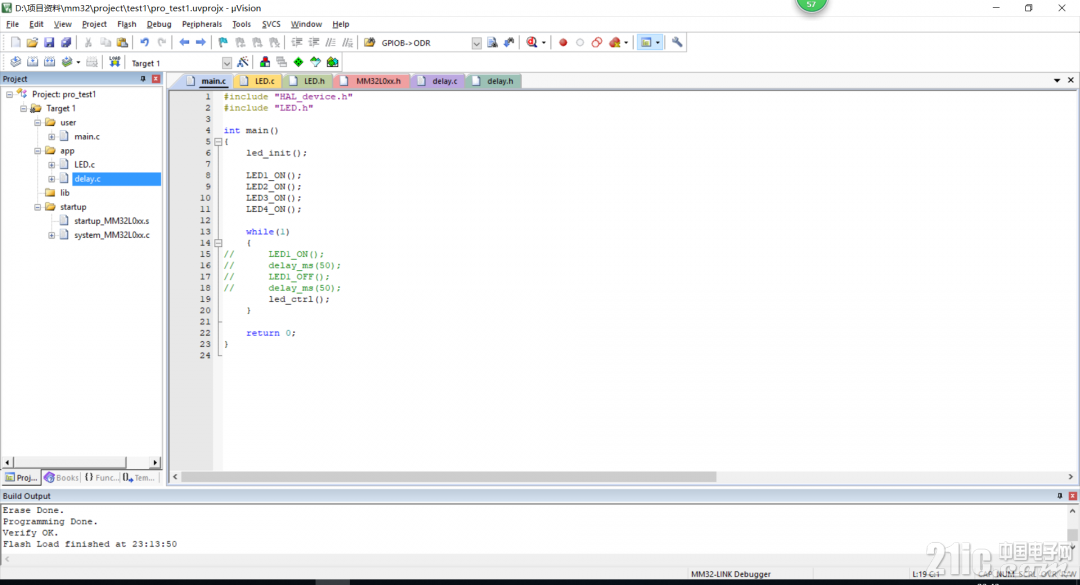
Task: Open the File menu
Action: tap(12, 24)
